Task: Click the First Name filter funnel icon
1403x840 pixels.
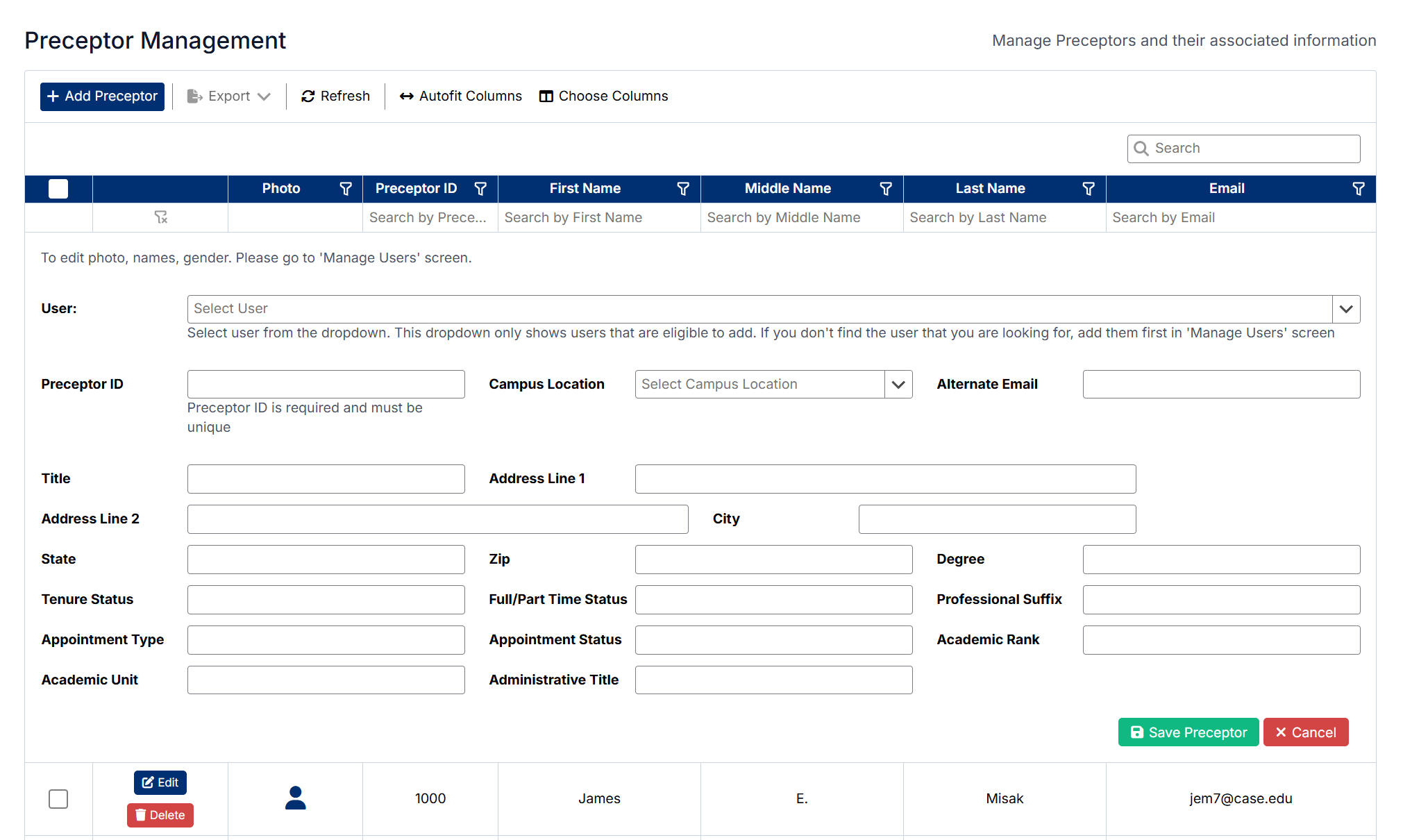Action: click(x=683, y=189)
